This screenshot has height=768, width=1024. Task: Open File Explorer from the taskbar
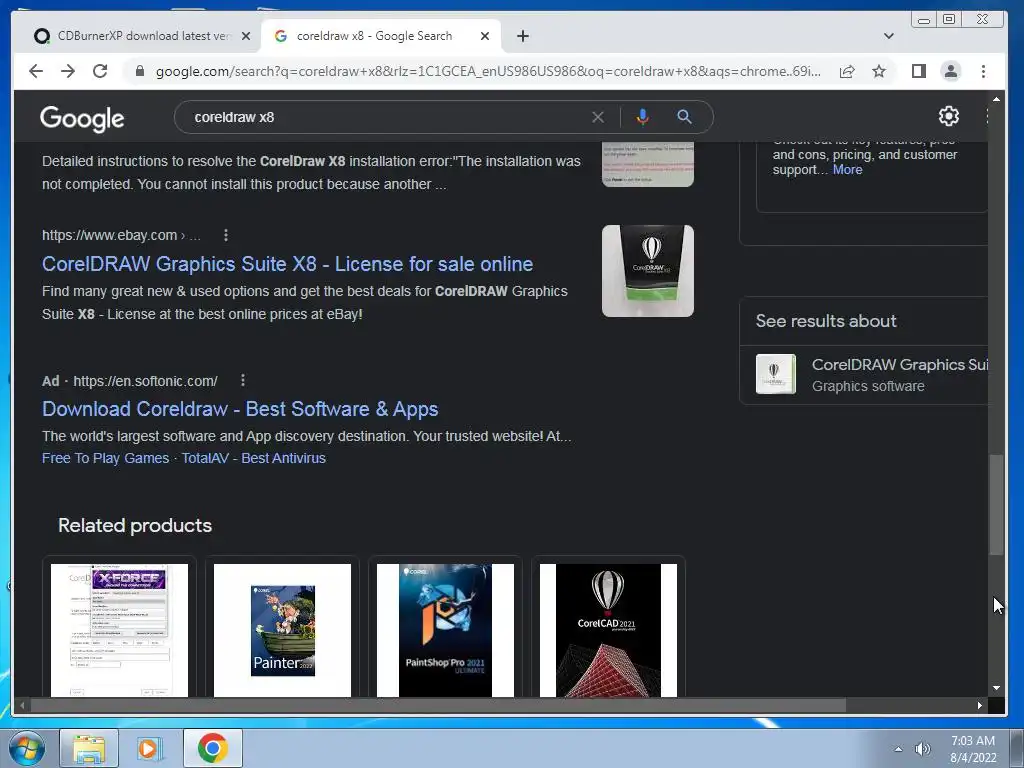coord(89,748)
